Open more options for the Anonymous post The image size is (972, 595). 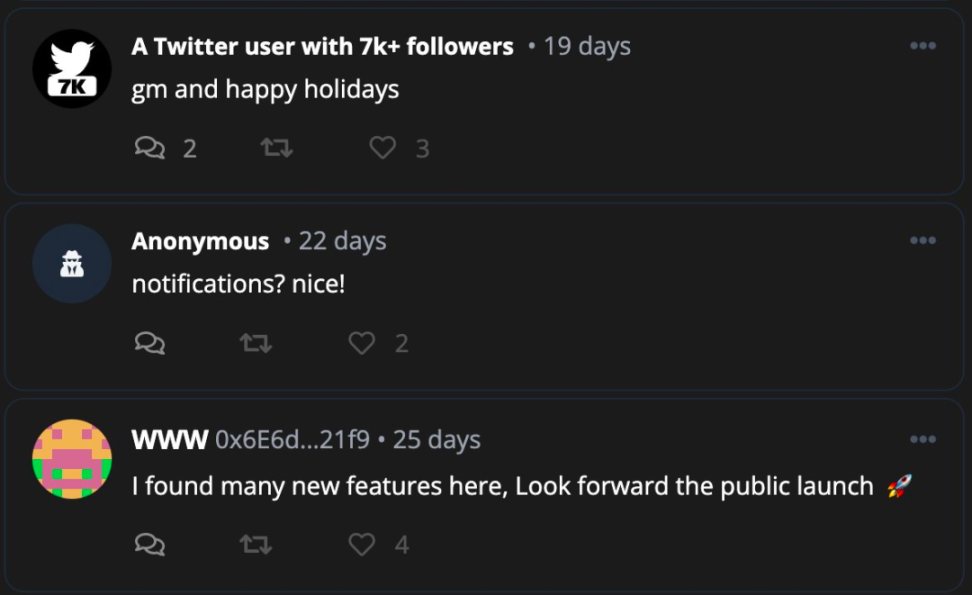tap(923, 240)
